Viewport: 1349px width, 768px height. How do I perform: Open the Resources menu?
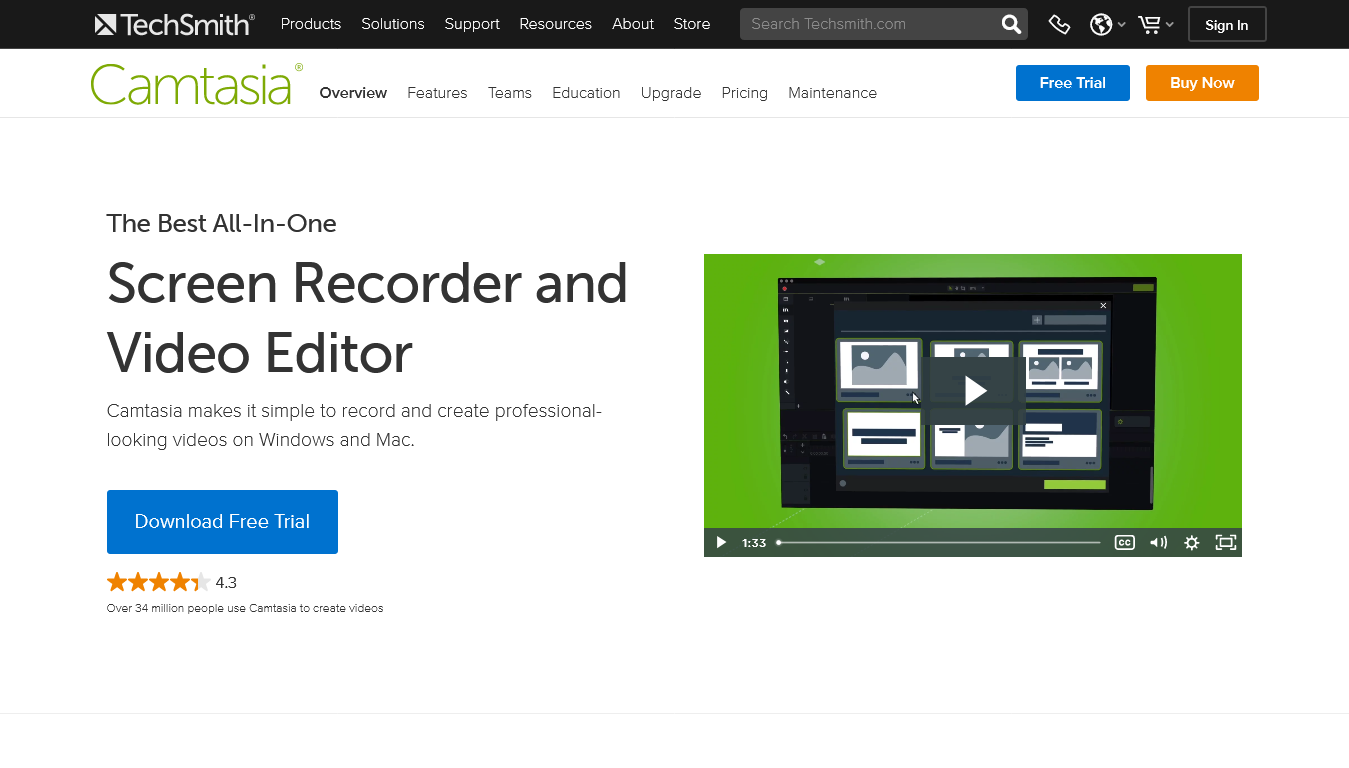[x=555, y=24]
